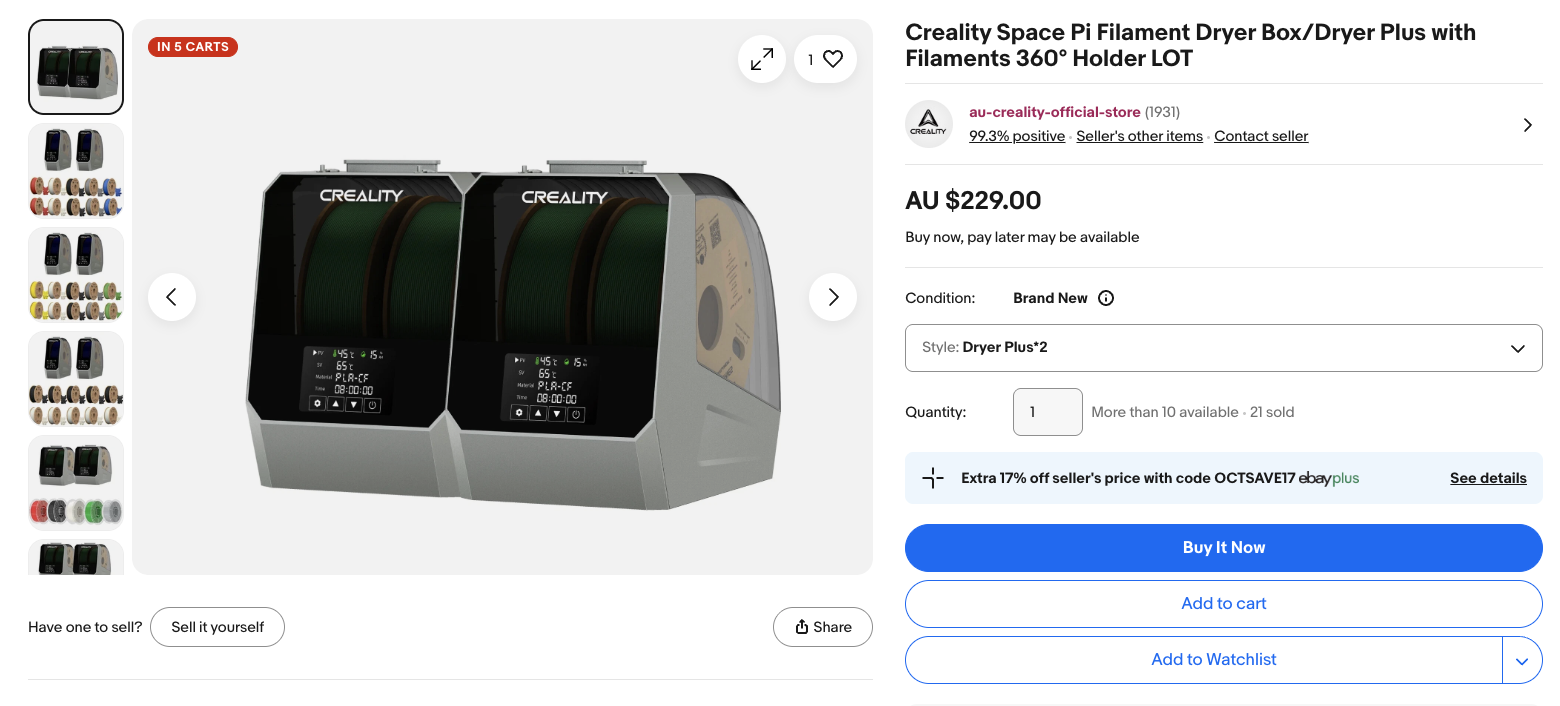The width and height of the screenshot is (1560, 706).
Task: Click the Sell it yourself button
Action: pyautogui.click(x=217, y=627)
